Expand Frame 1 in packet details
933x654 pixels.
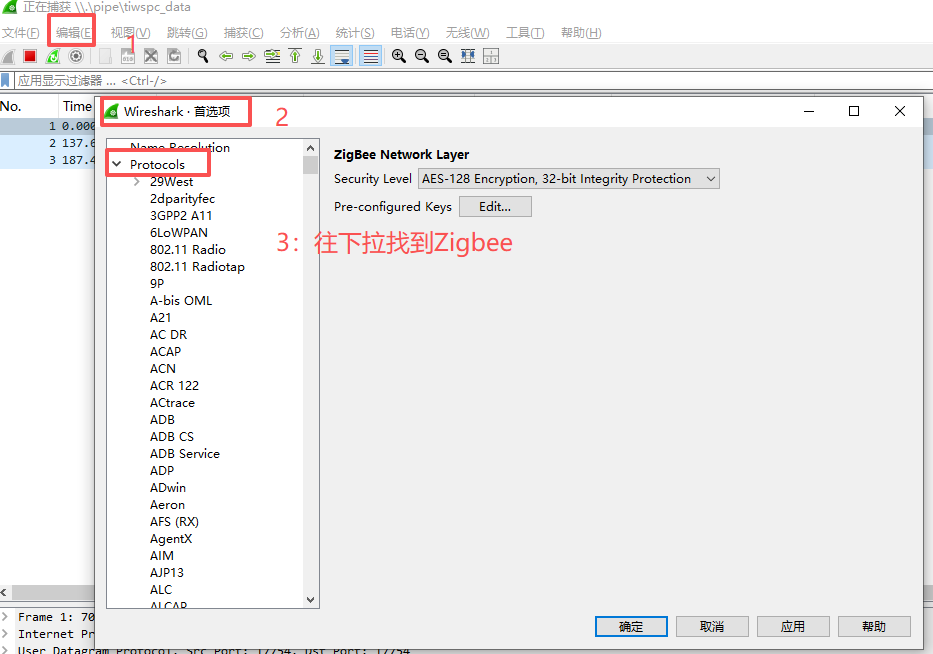(5, 617)
